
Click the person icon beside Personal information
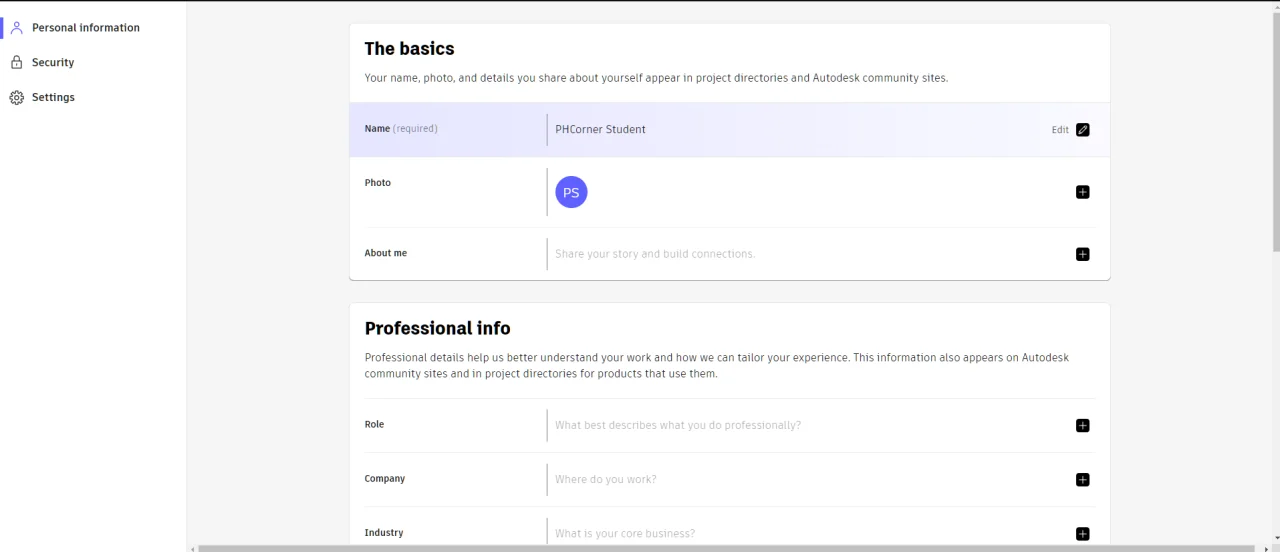coord(17,28)
